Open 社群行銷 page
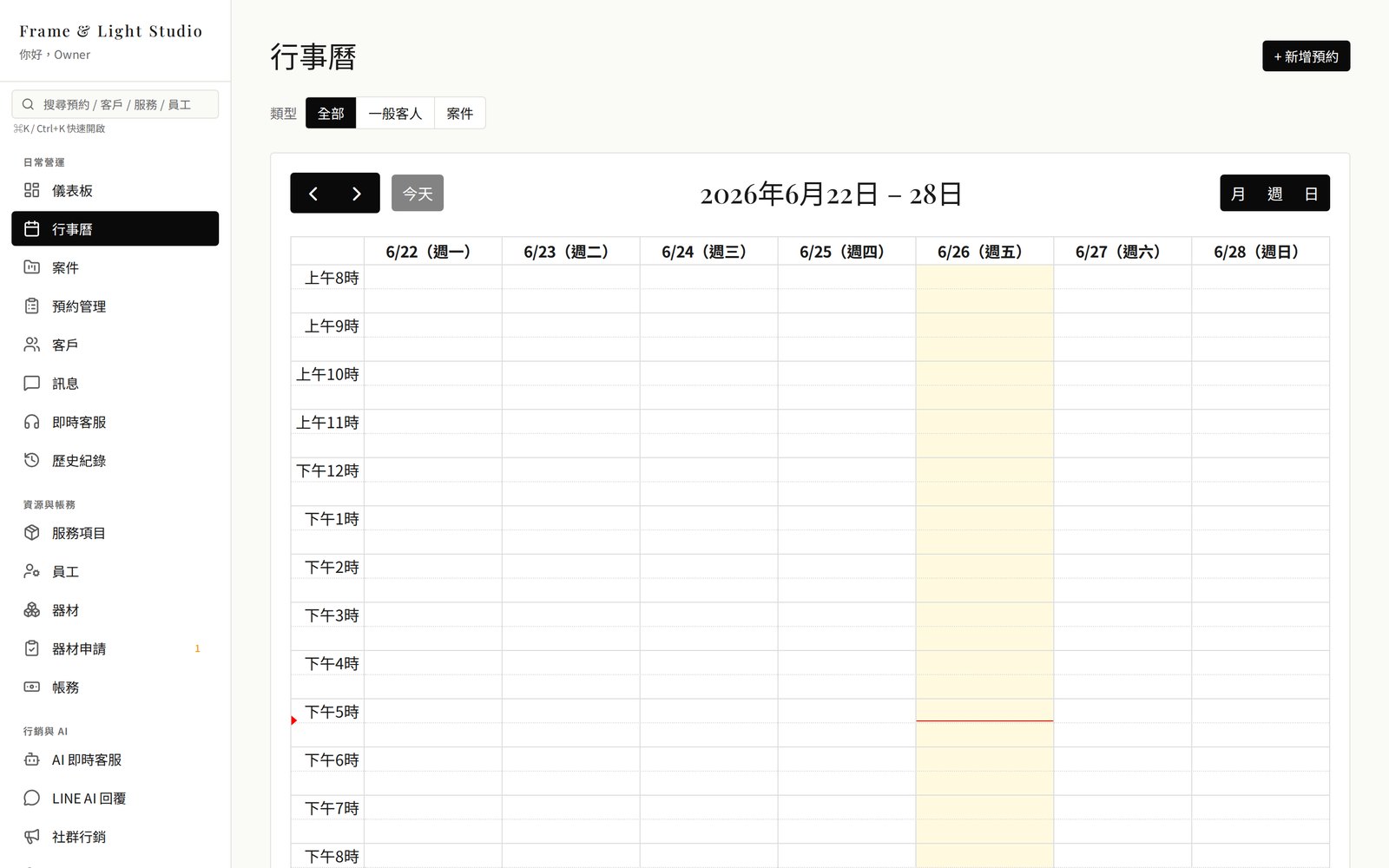The width and height of the screenshot is (1389, 868). 115,837
